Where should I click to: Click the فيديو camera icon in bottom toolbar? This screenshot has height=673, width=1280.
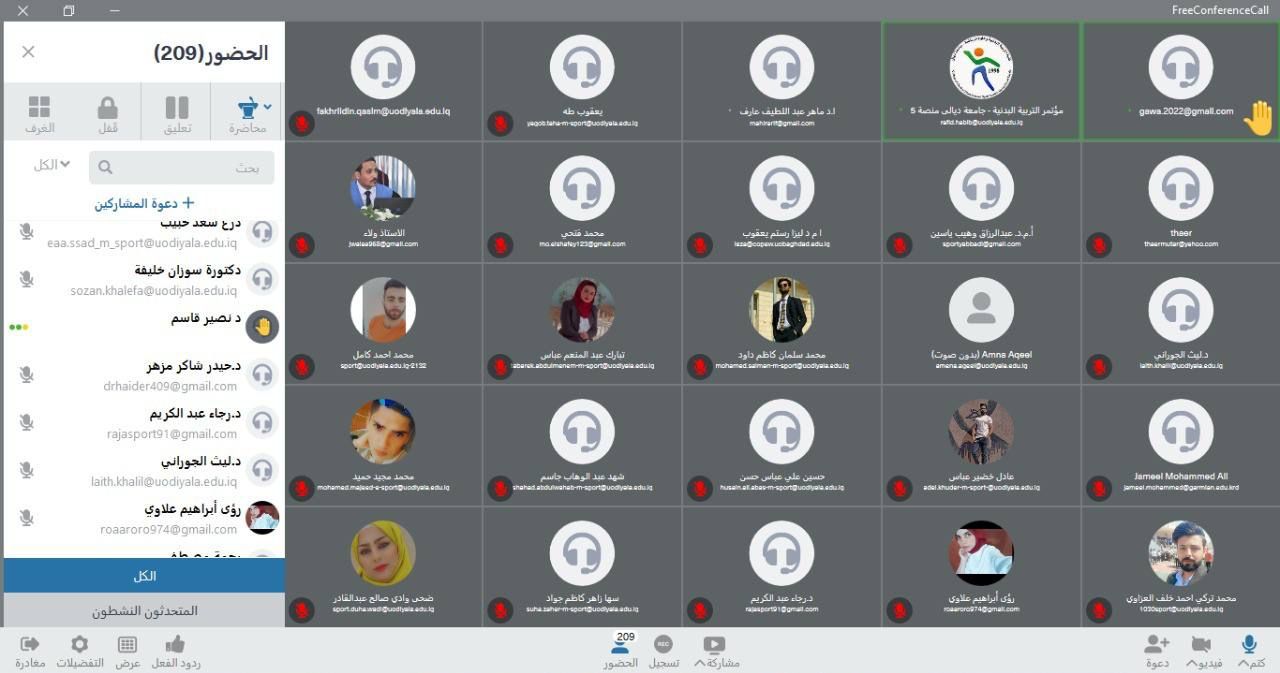click(x=1201, y=645)
